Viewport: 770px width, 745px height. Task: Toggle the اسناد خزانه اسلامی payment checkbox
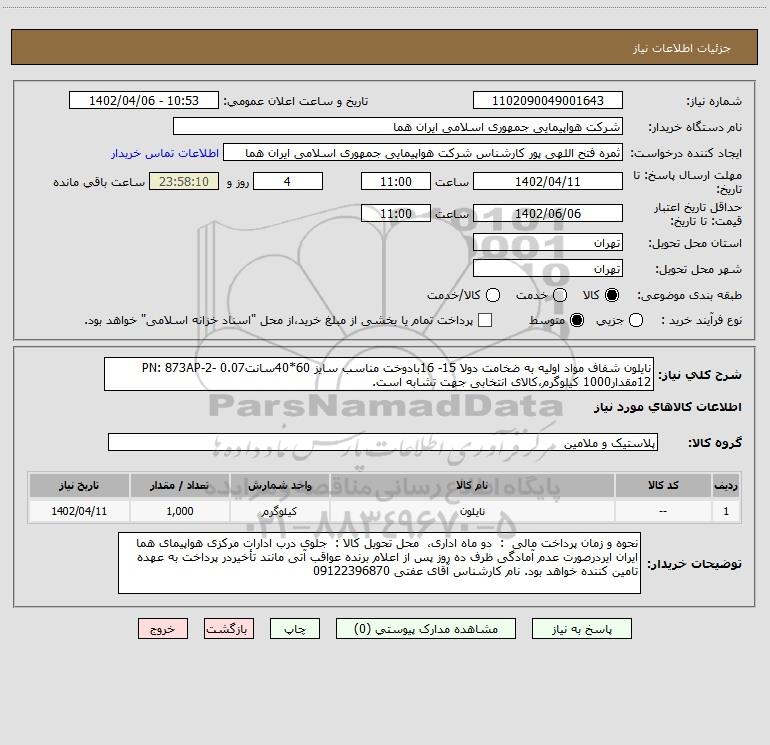click(x=485, y=320)
